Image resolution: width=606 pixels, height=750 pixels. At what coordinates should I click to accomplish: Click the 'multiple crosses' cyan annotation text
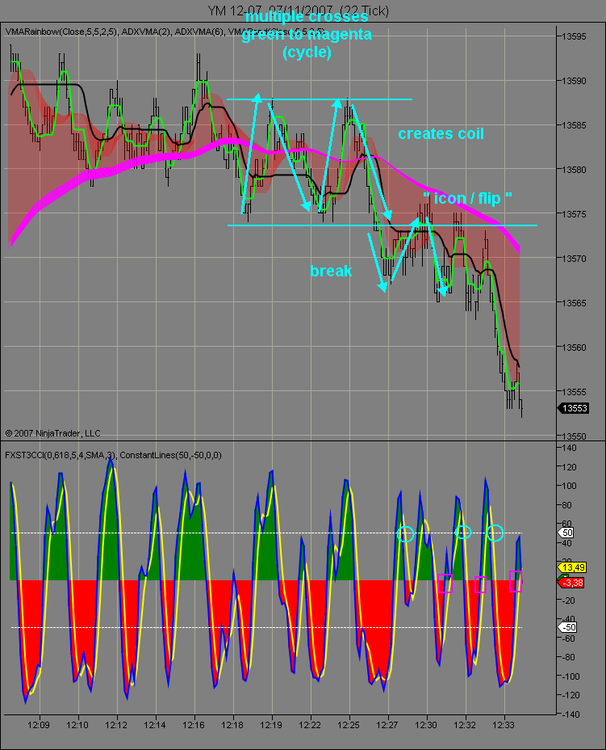(x=307, y=17)
